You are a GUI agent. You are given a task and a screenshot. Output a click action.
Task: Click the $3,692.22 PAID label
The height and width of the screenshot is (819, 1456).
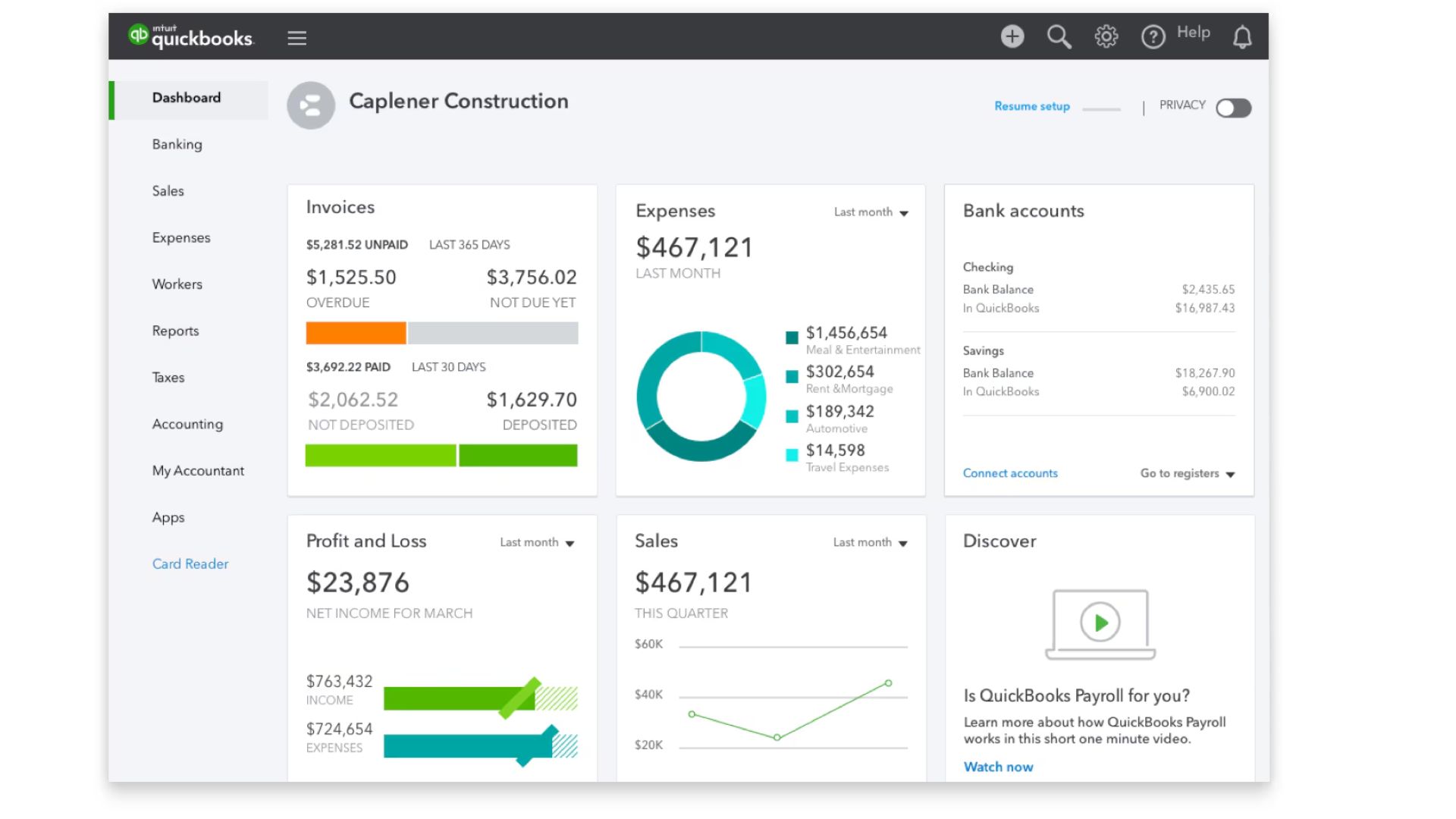tap(348, 367)
